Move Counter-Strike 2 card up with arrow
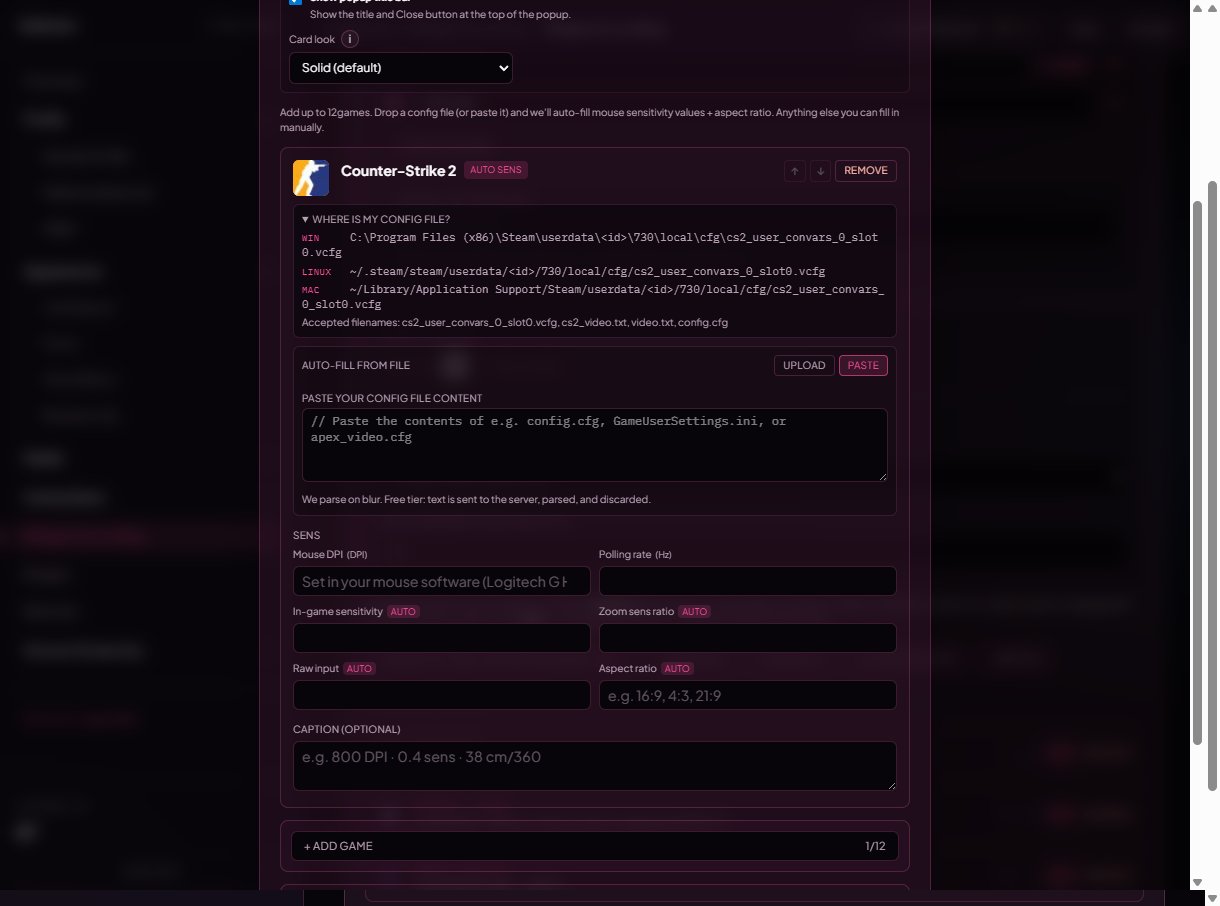The height and width of the screenshot is (906, 1220). (795, 171)
